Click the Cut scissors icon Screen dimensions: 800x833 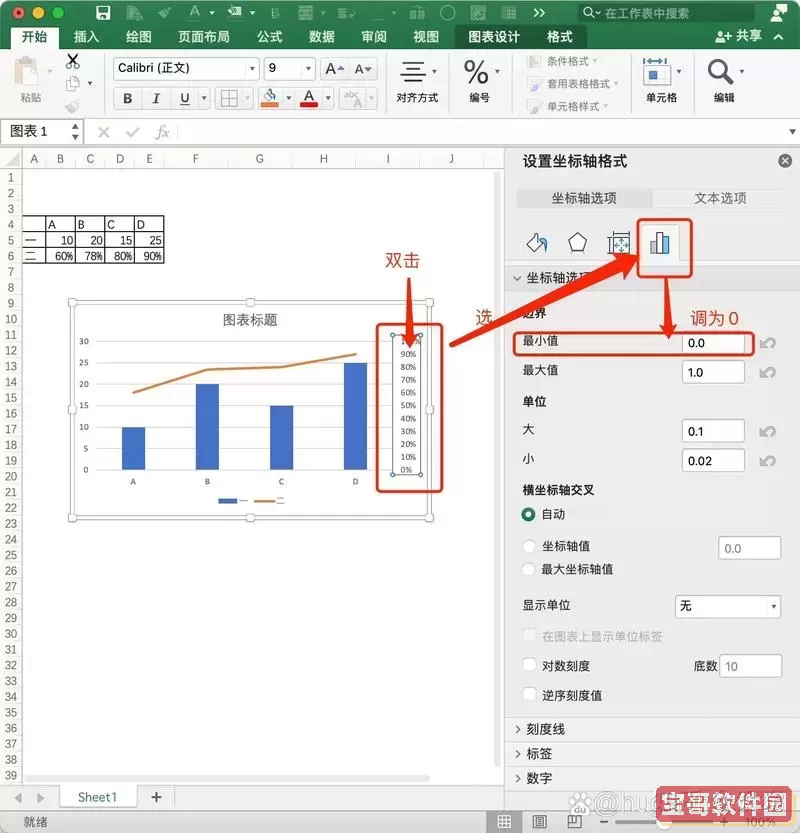click(73, 62)
